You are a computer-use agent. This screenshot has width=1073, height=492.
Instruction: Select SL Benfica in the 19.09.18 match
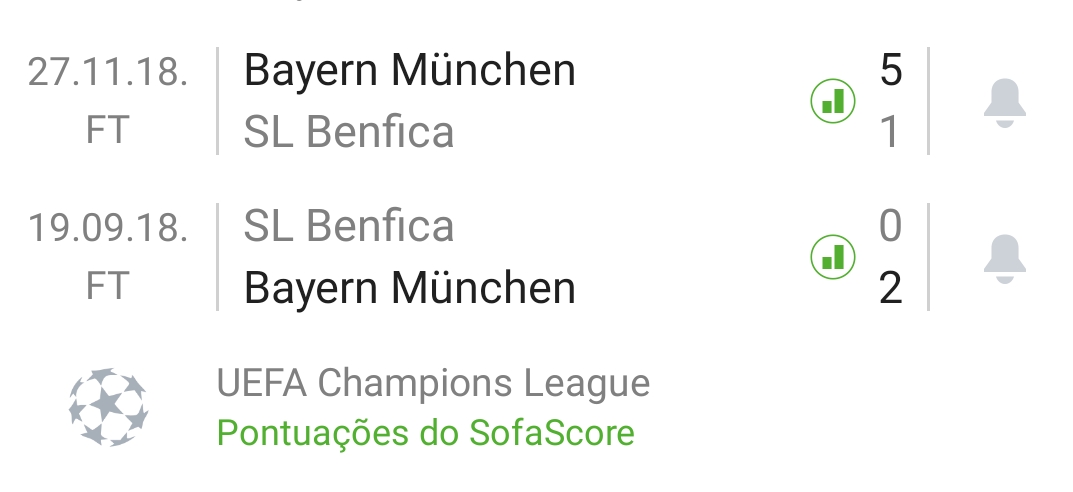(349, 226)
